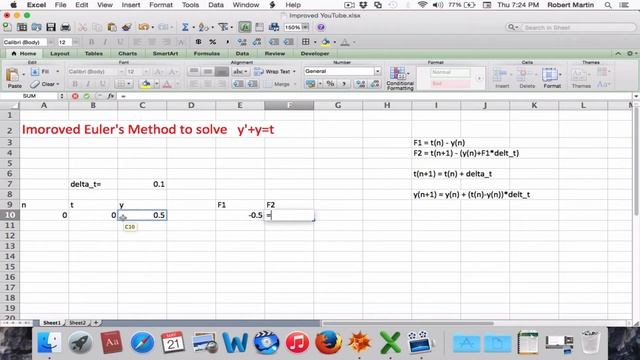
Task: Switch to the Charts ribbon tab
Action: [127, 53]
